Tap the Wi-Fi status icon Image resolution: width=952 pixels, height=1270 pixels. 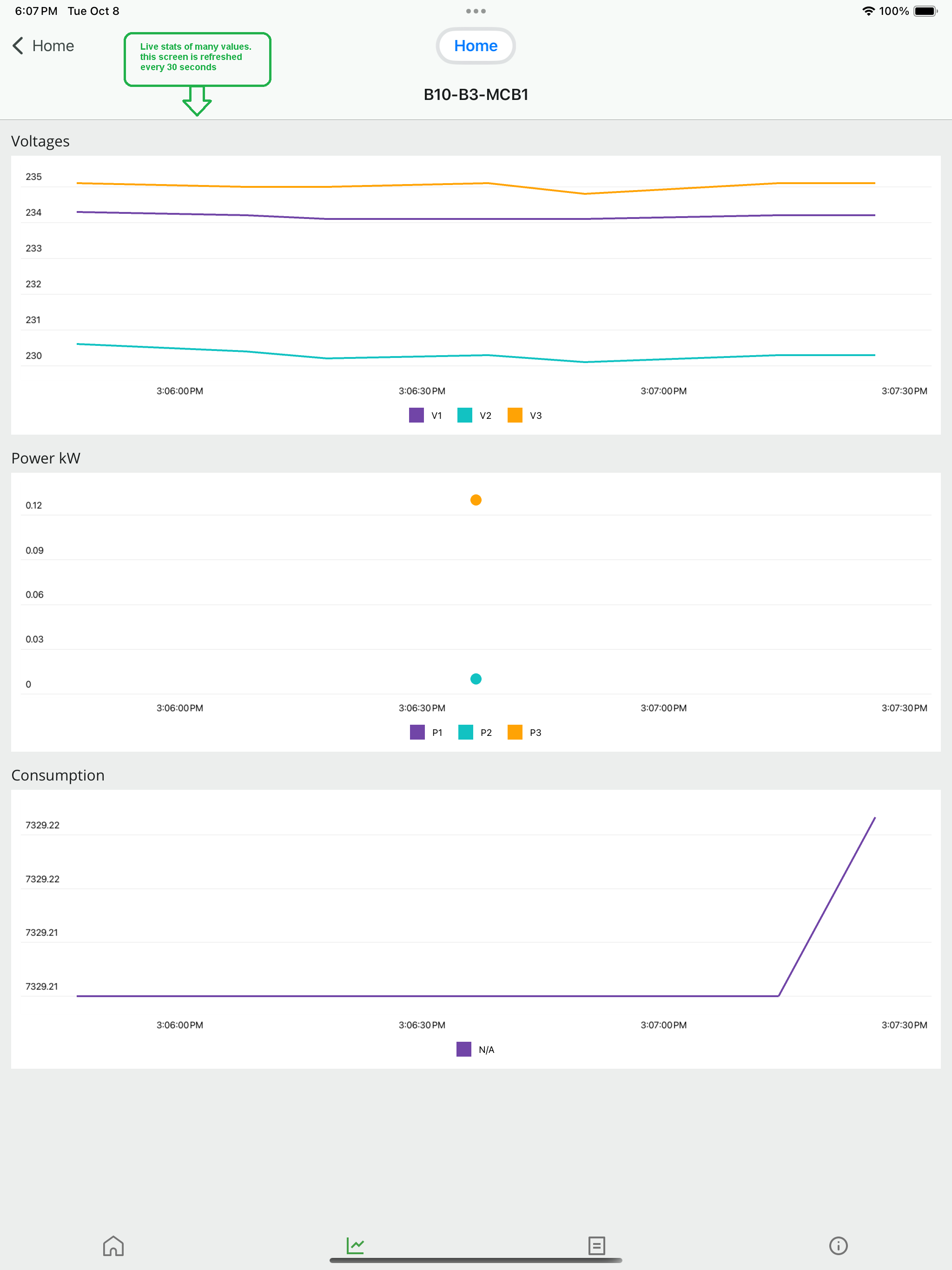868,11
